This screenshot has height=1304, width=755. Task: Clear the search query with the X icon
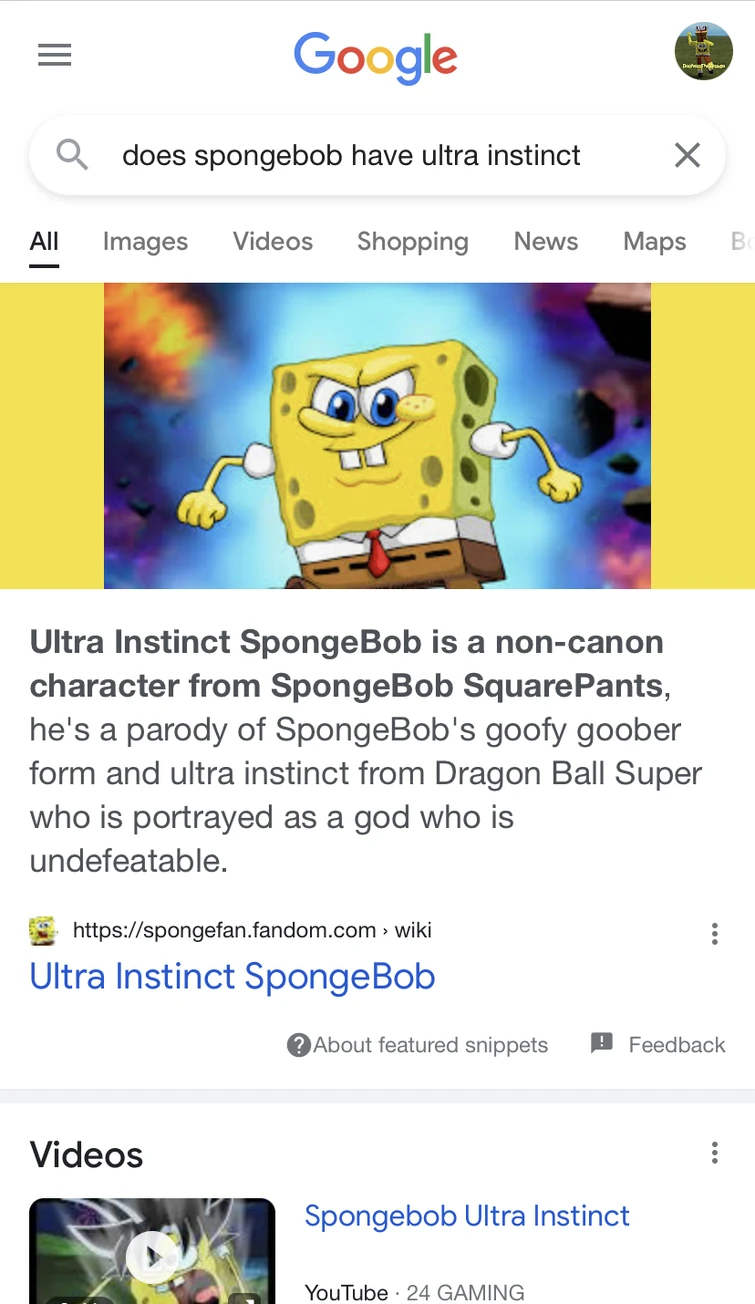tap(687, 155)
